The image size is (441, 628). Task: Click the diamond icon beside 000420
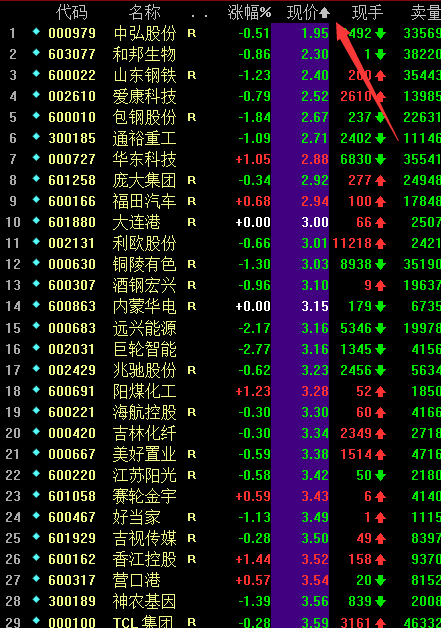36,432
